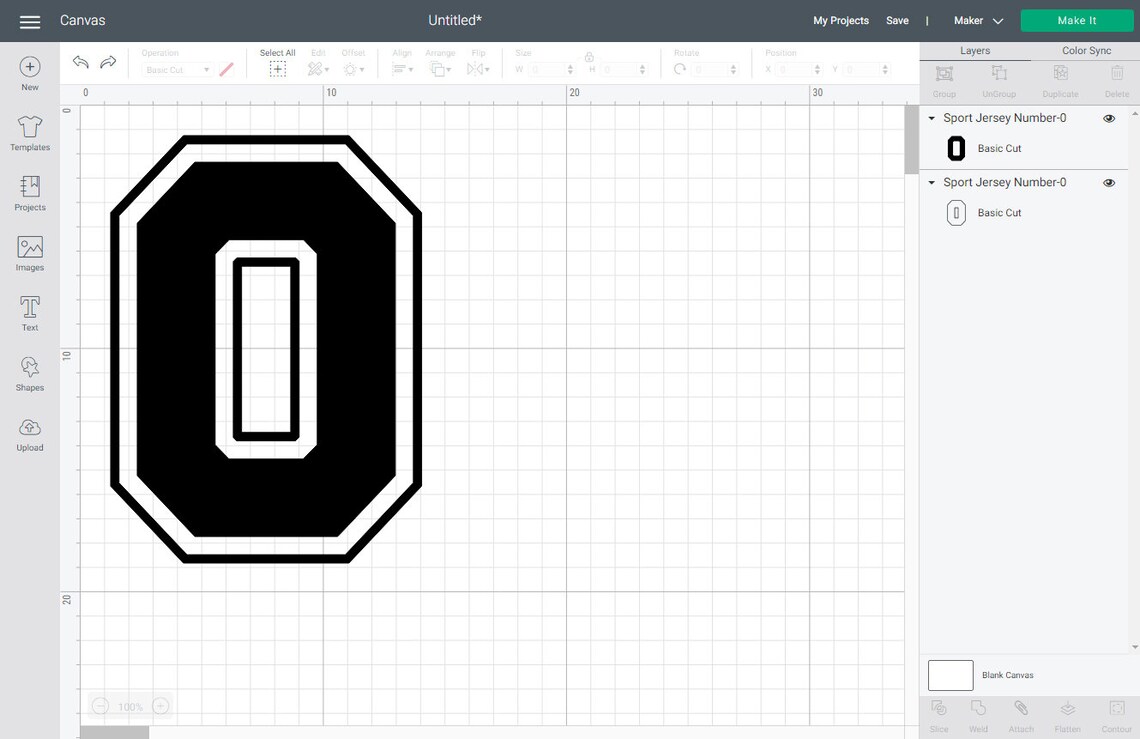Click the green Make It button
Screen dimensions: 1140x739
[1076, 19]
